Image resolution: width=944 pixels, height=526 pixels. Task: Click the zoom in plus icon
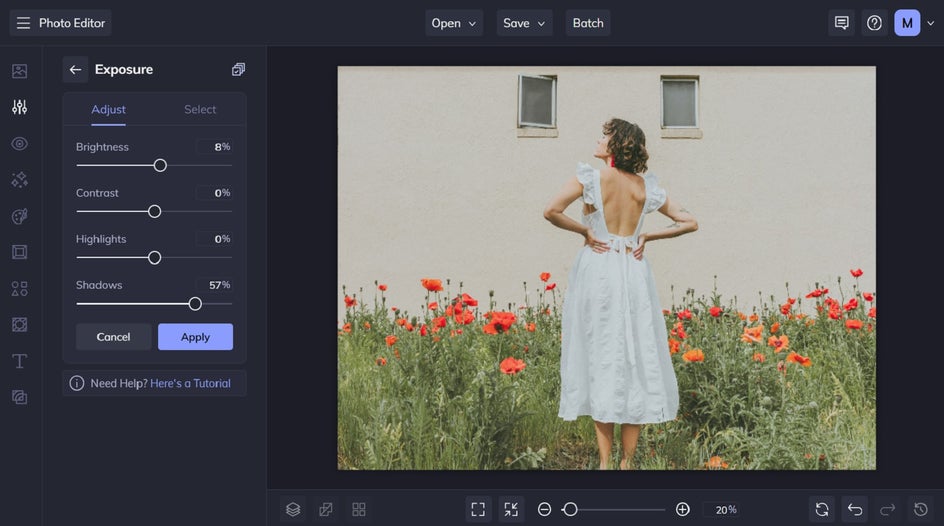coord(683,509)
